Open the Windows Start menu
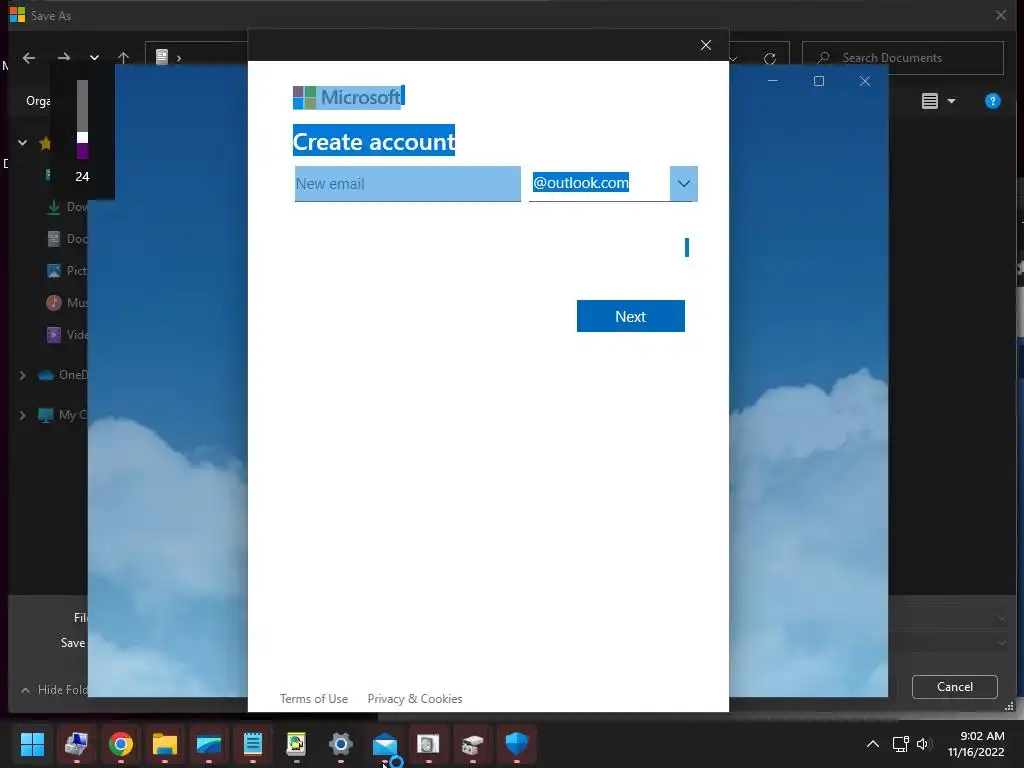Screen dimensions: 1024x768 coord(32,744)
